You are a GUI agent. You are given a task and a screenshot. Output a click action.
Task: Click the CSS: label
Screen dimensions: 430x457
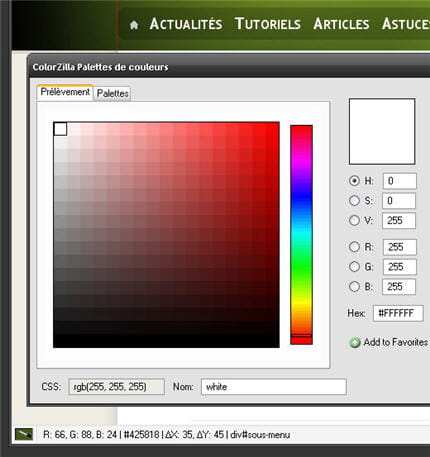(51, 387)
